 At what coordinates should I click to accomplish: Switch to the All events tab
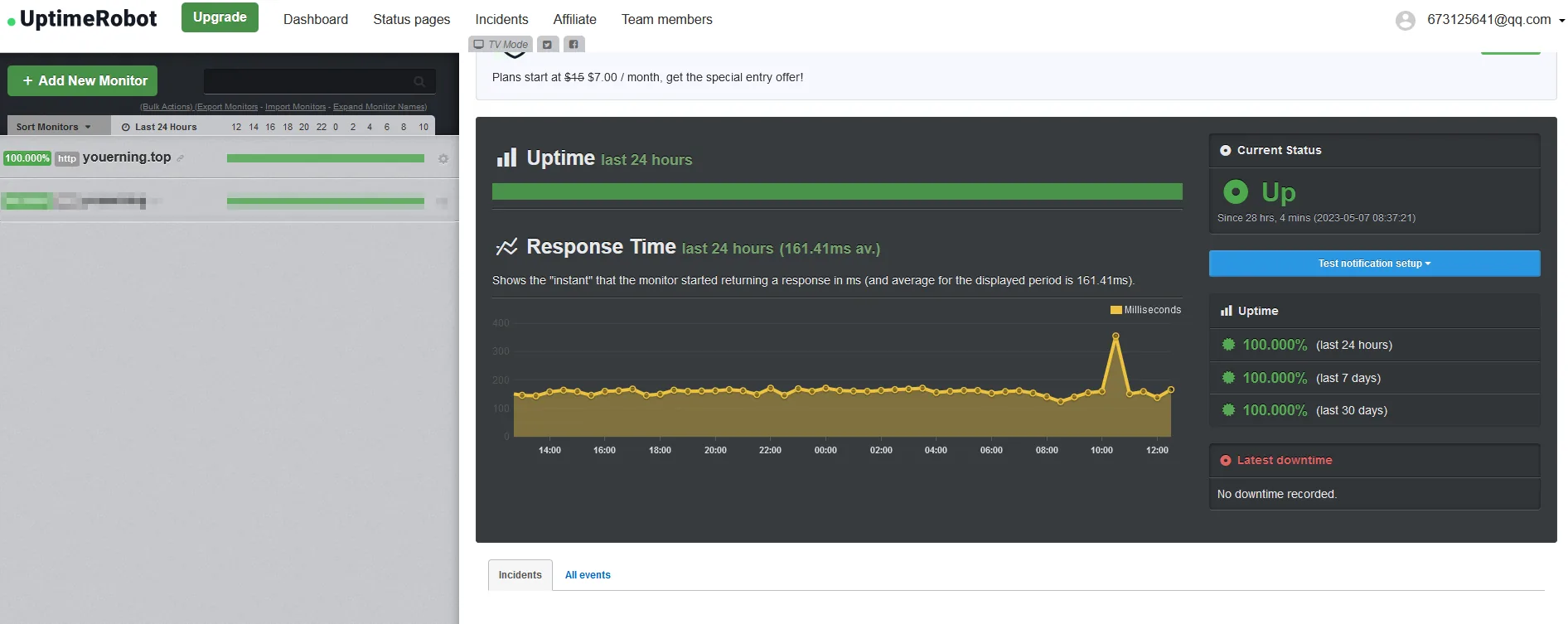point(588,575)
